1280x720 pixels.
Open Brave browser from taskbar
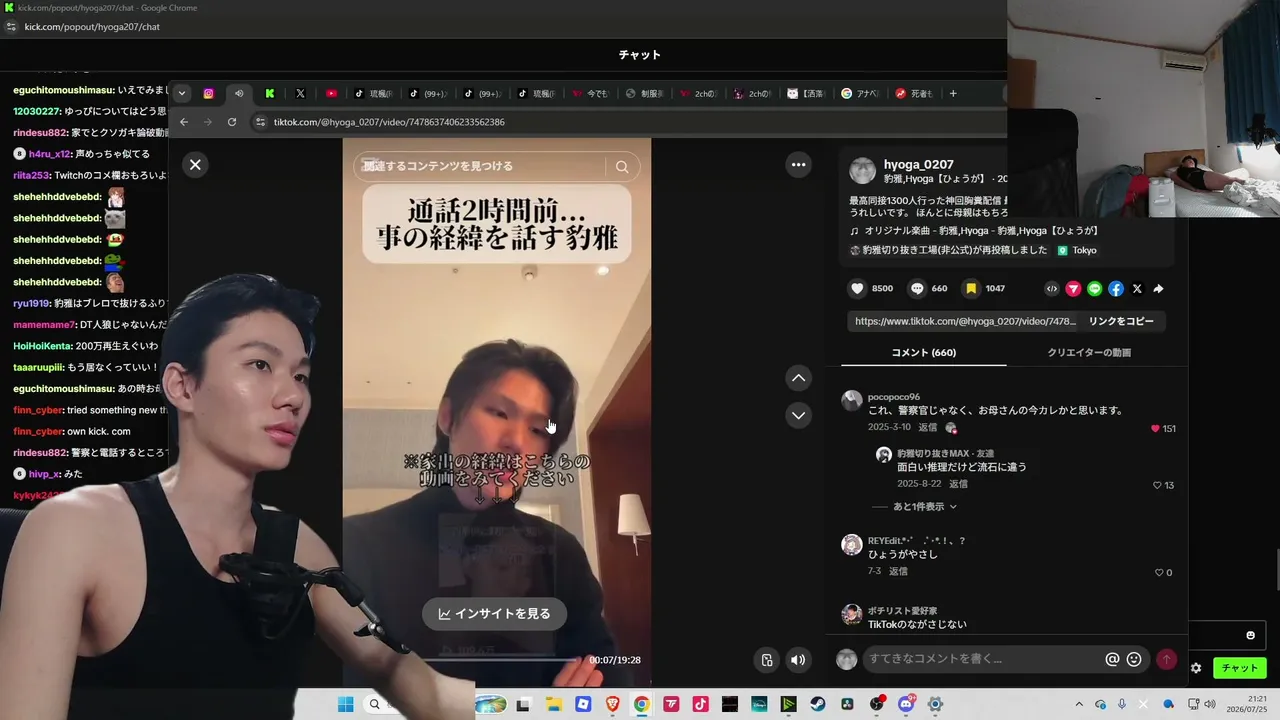coord(612,704)
